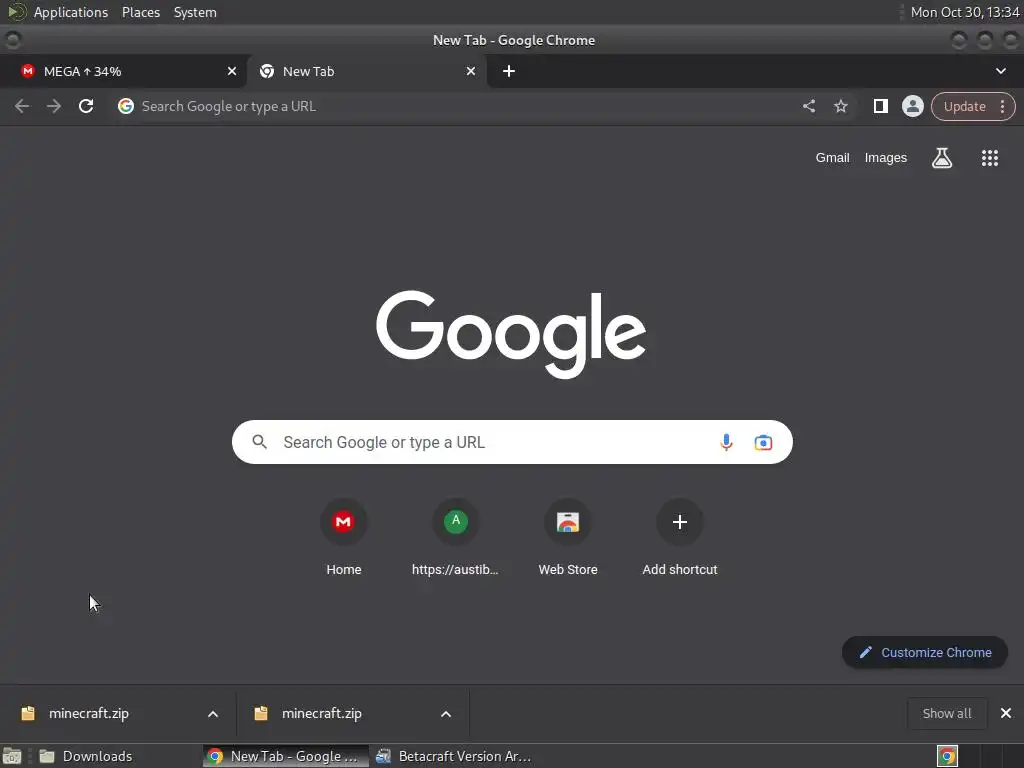
Task: Go back using the back arrow
Action: [22, 106]
